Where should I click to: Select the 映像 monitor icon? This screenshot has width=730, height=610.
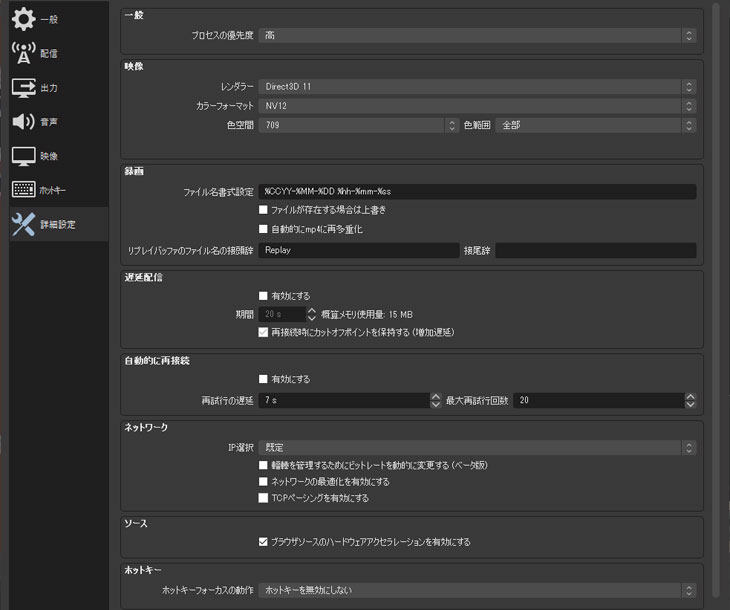click(x=23, y=156)
